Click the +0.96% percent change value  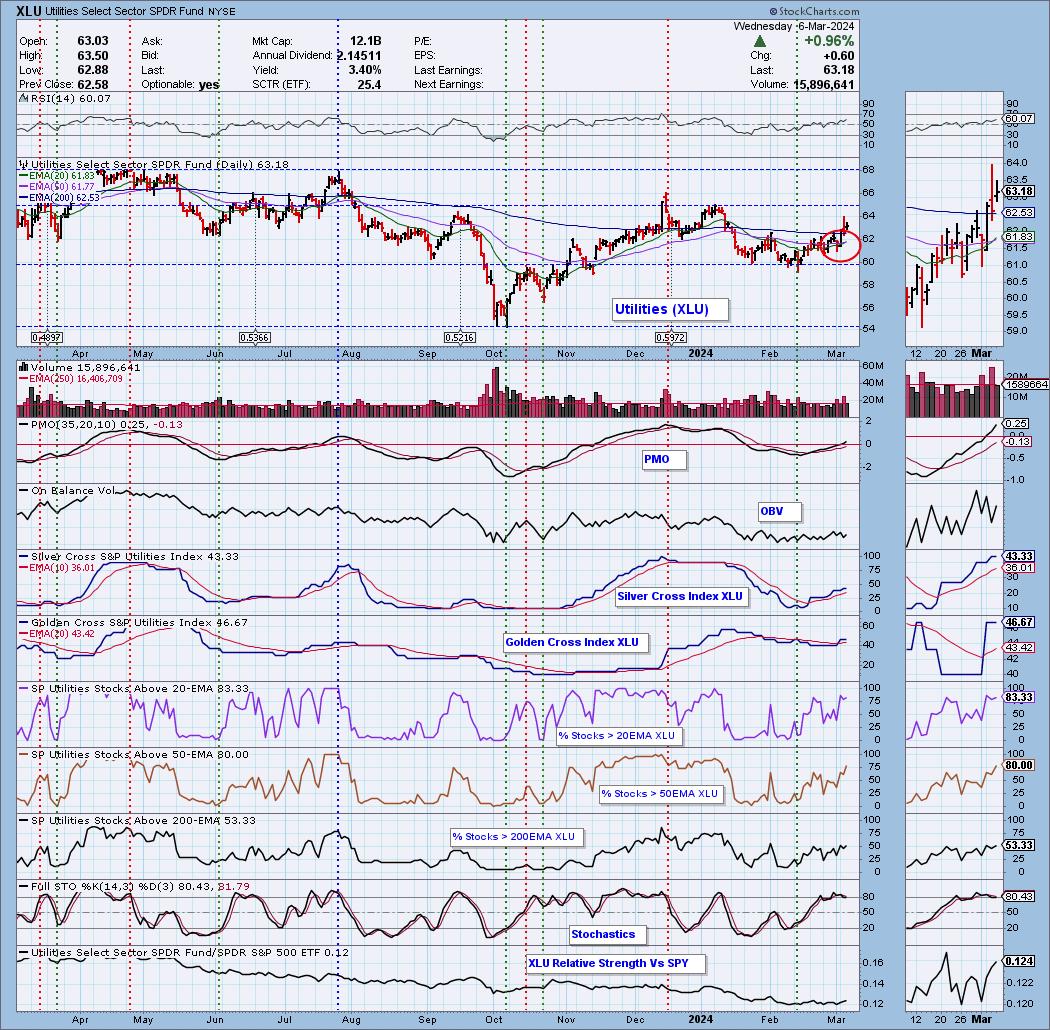pyautogui.click(x=829, y=41)
